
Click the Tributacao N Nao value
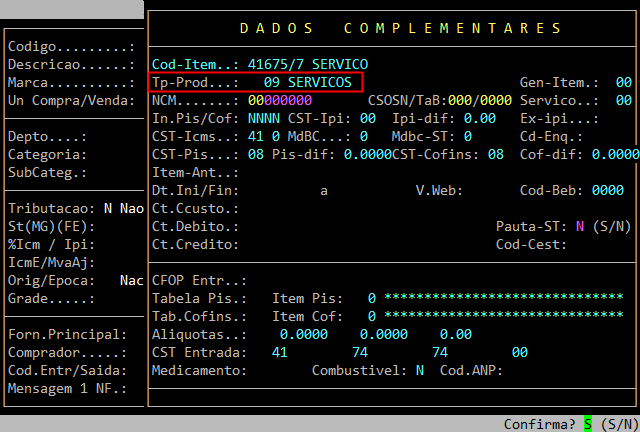pyautogui.click(x=124, y=208)
